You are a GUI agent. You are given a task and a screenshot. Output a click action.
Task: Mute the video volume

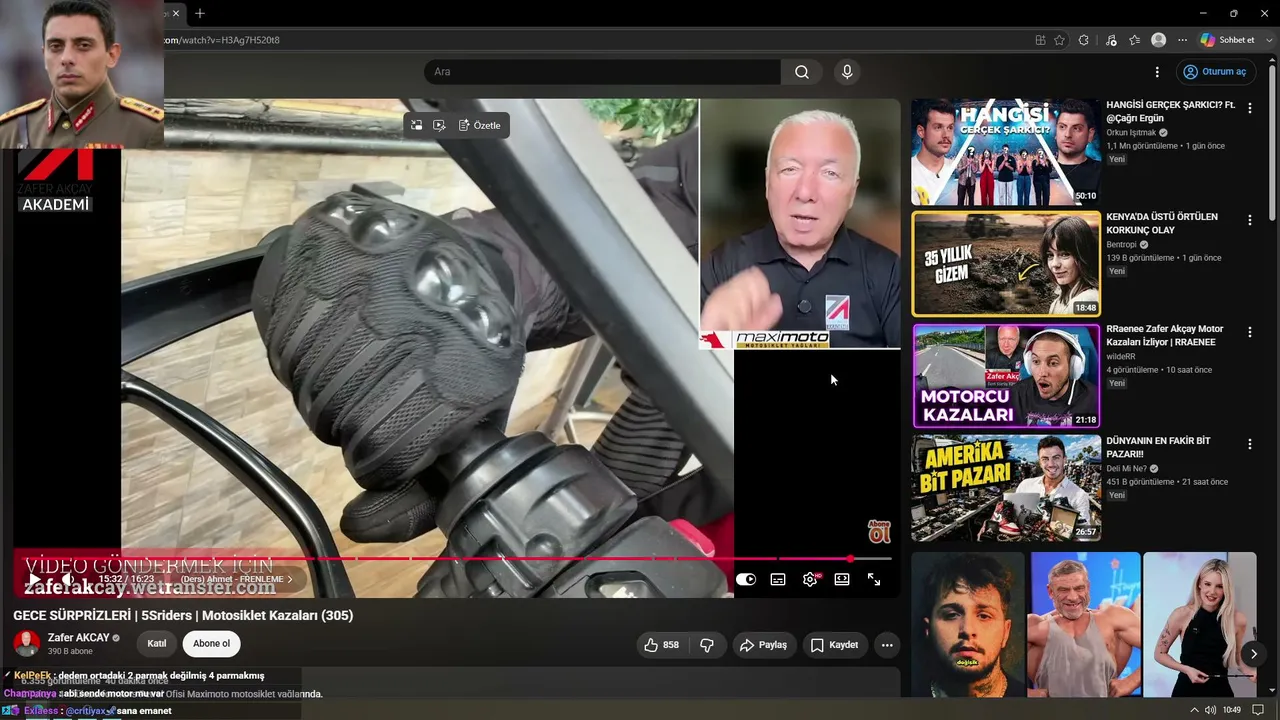(68, 579)
